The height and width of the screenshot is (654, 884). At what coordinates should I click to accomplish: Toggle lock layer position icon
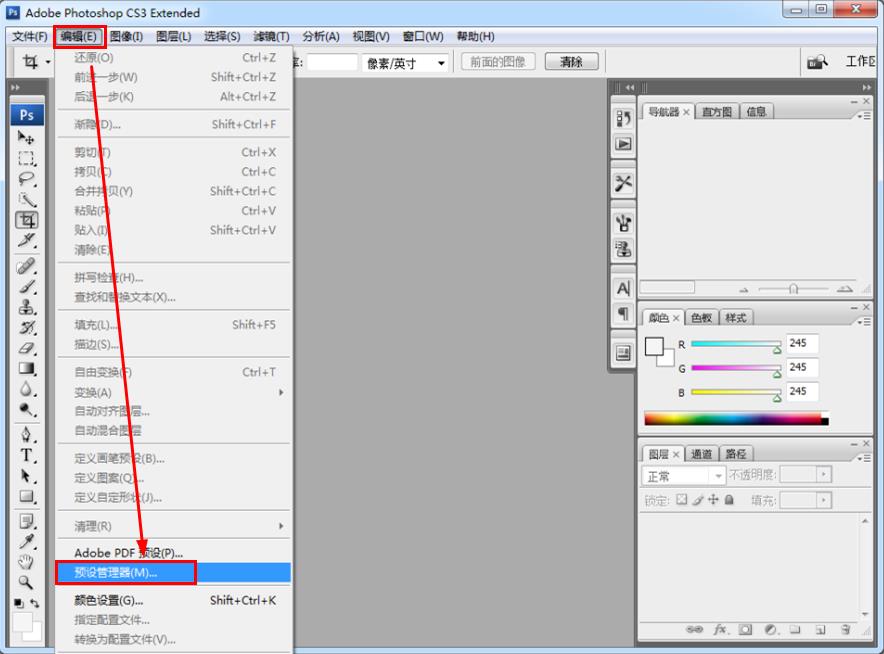click(714, 500)
